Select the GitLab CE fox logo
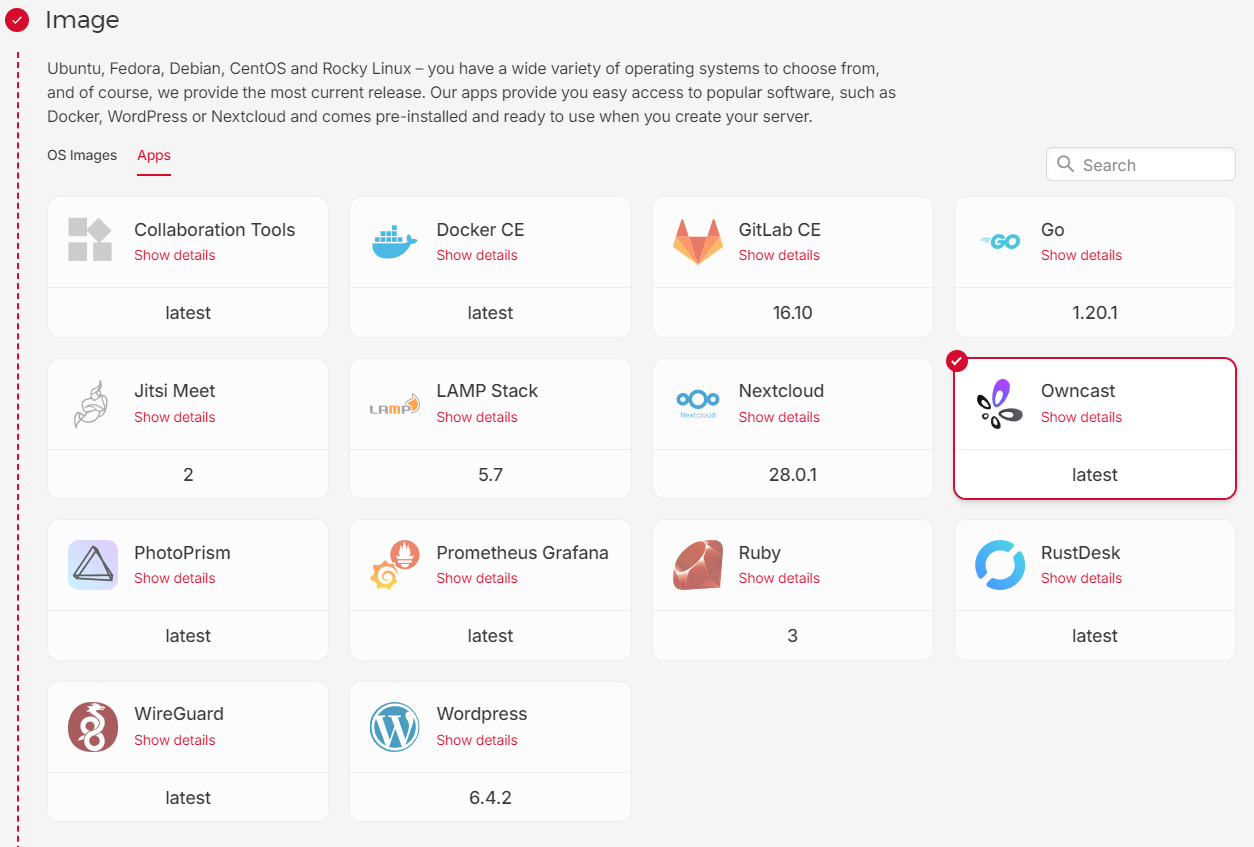 pos(697,241)
